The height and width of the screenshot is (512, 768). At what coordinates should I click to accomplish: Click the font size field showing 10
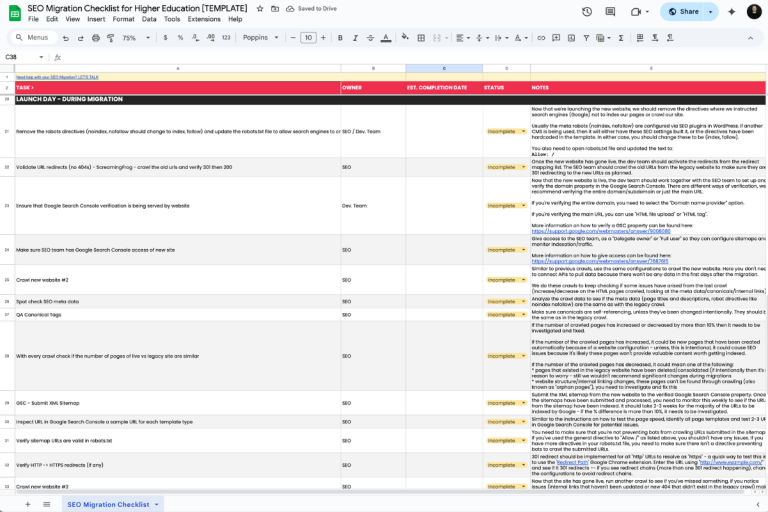308,38
